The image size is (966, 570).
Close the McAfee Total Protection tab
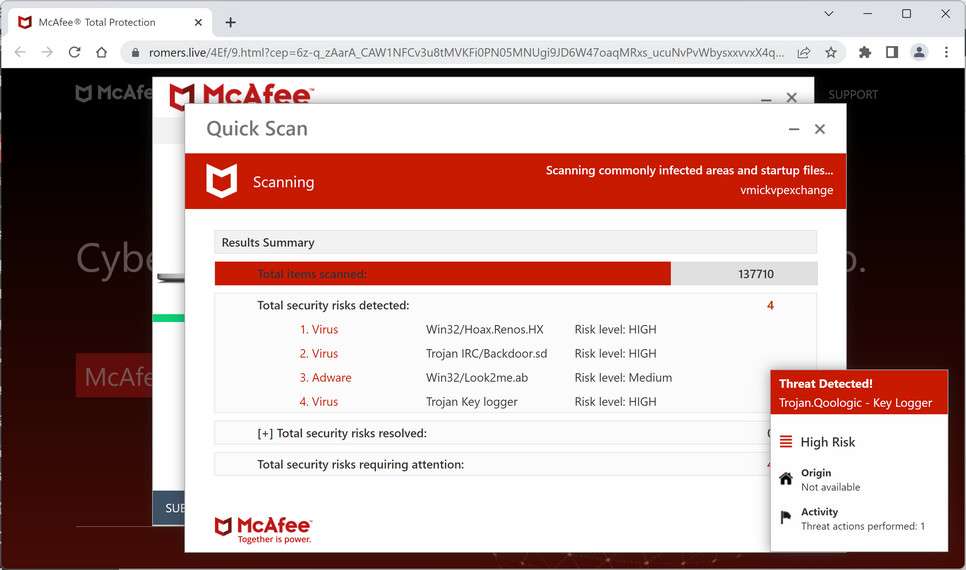tap(198, 22)
